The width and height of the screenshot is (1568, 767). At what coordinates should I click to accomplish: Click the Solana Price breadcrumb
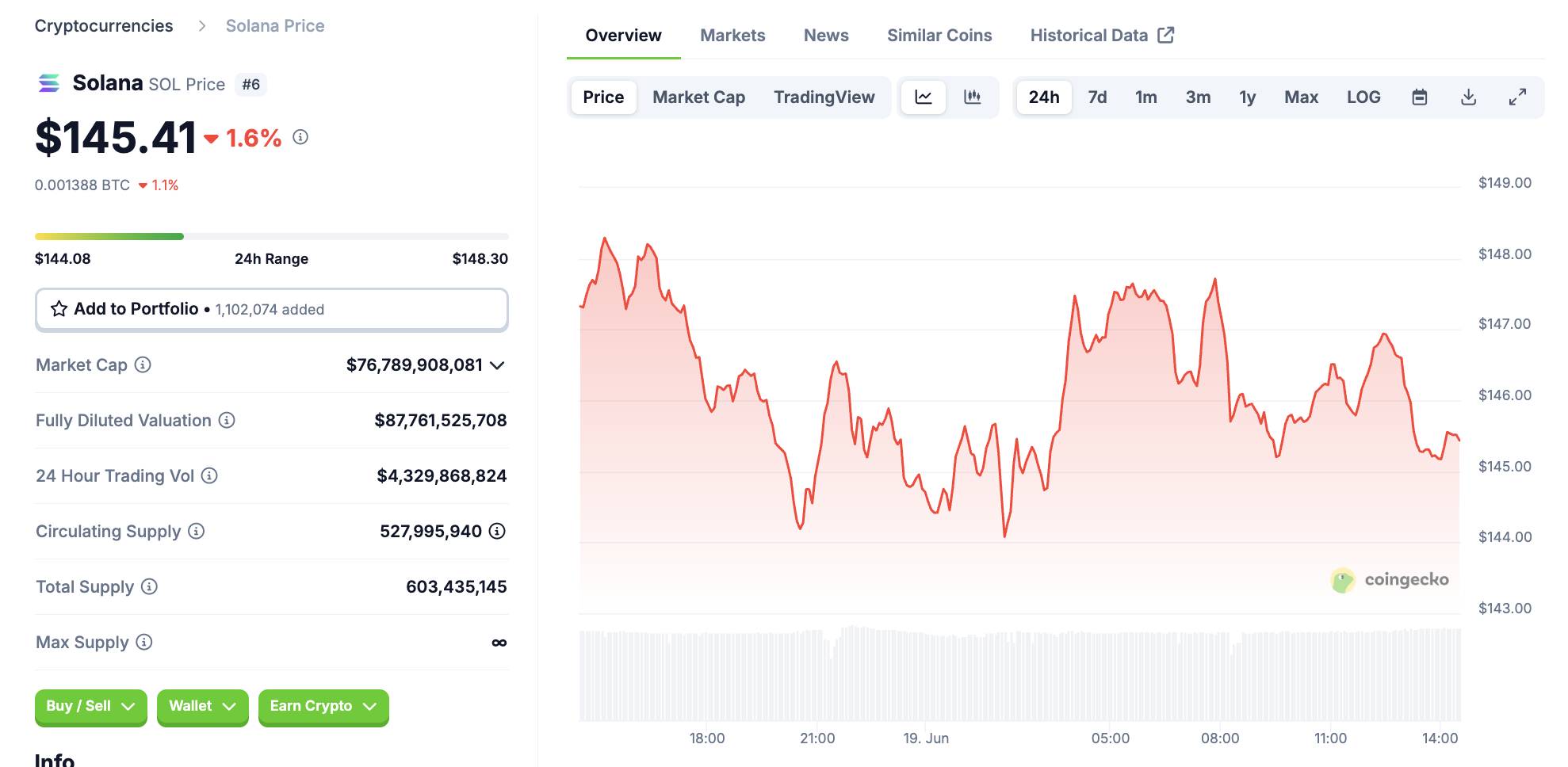[275, 26]
